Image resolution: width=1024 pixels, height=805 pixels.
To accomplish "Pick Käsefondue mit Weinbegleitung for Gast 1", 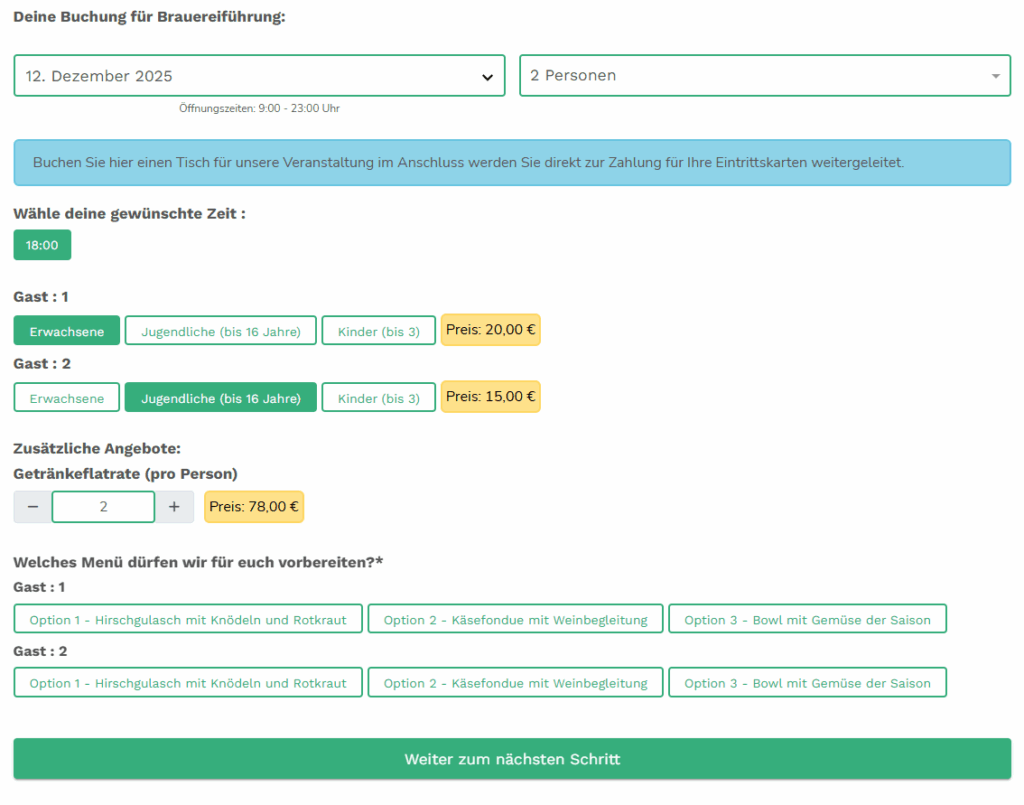I will pyautogui.click(x=515, y=619).
